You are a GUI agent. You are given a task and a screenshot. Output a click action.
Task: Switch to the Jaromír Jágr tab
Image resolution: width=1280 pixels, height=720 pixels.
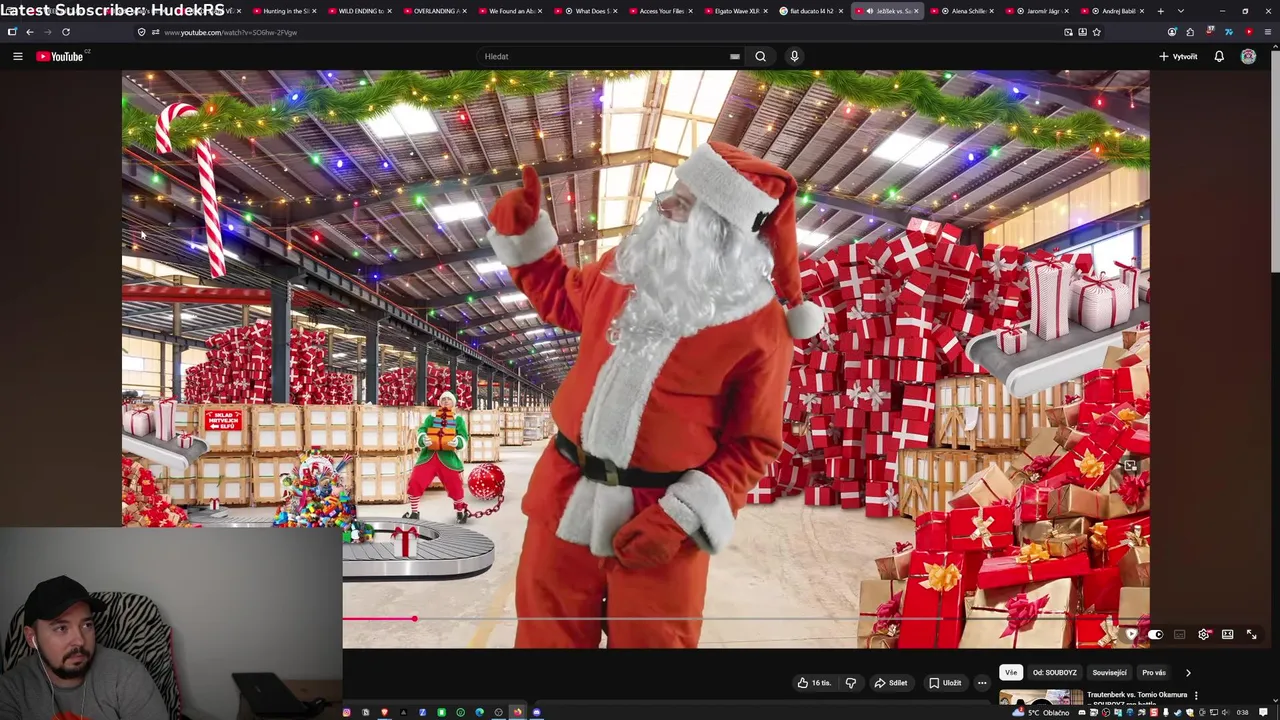(1038, 11)
